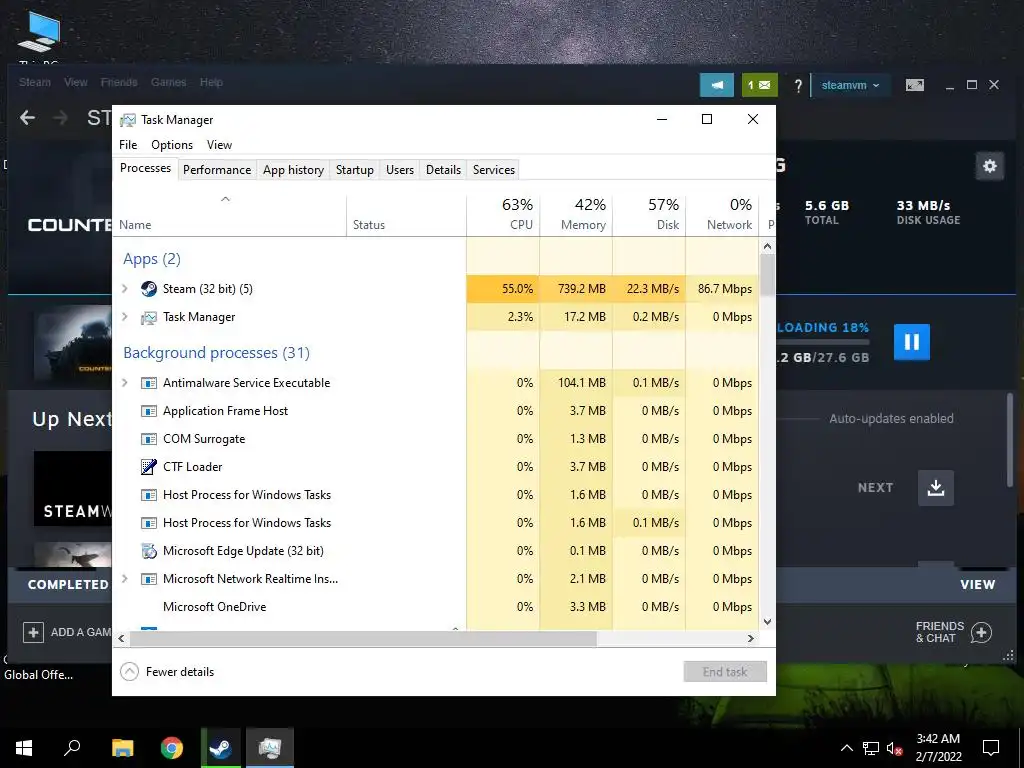Sort processes by CPU column

[x=504, y=215]
